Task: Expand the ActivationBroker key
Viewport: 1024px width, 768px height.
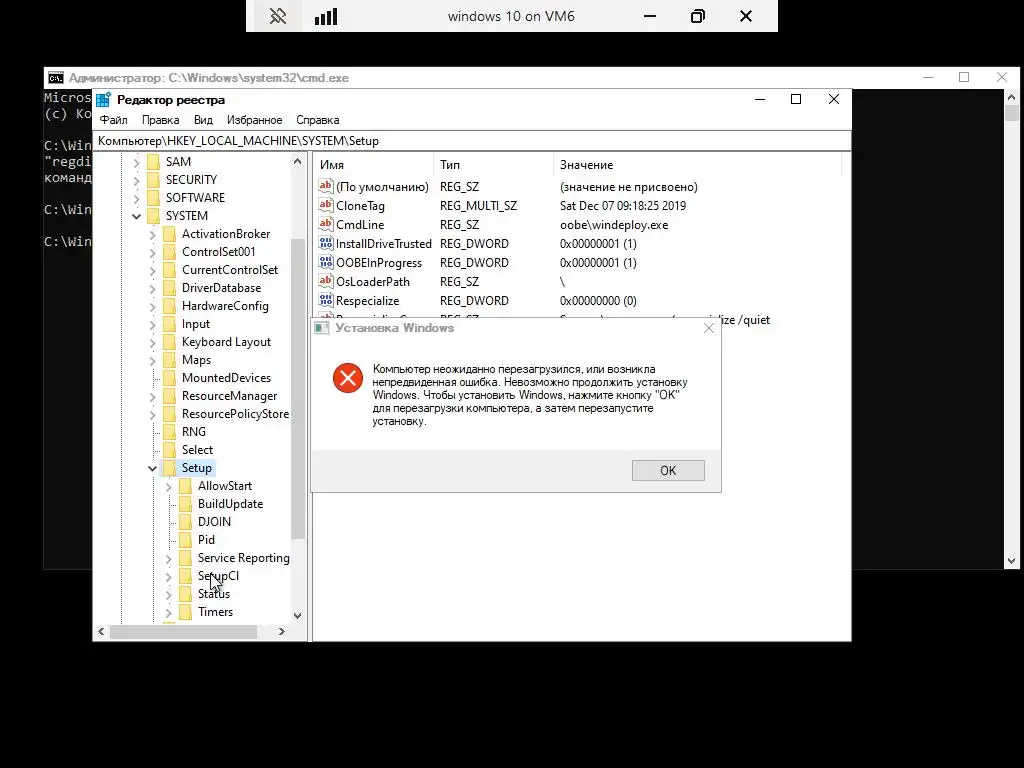Action: (x=153, y=234)
